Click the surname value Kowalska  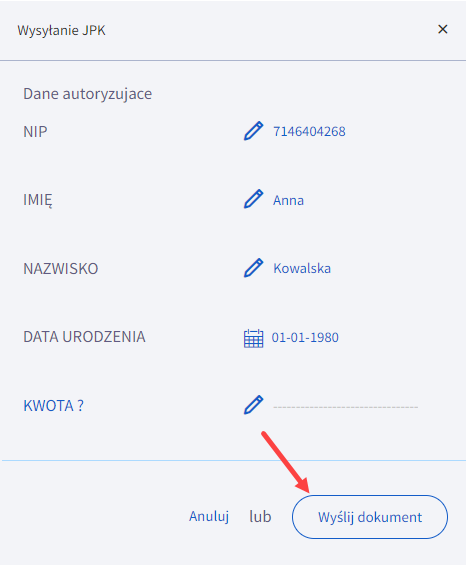coord(302,268)
